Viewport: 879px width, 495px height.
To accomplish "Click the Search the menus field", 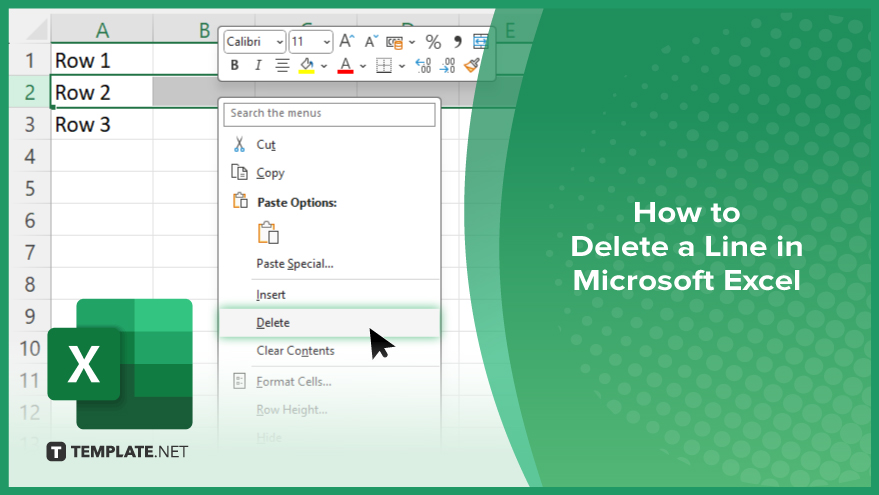I will [329, 114].
